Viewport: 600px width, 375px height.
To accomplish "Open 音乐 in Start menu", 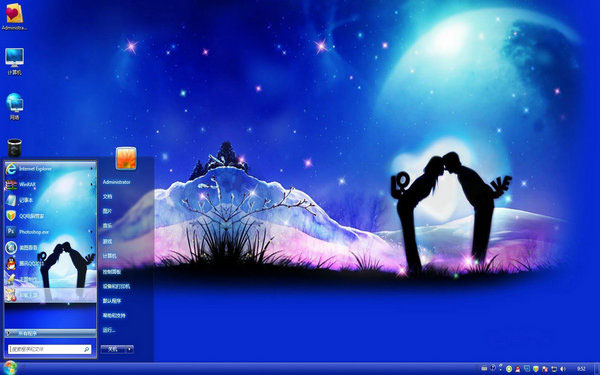I will [x=107, y=226].
